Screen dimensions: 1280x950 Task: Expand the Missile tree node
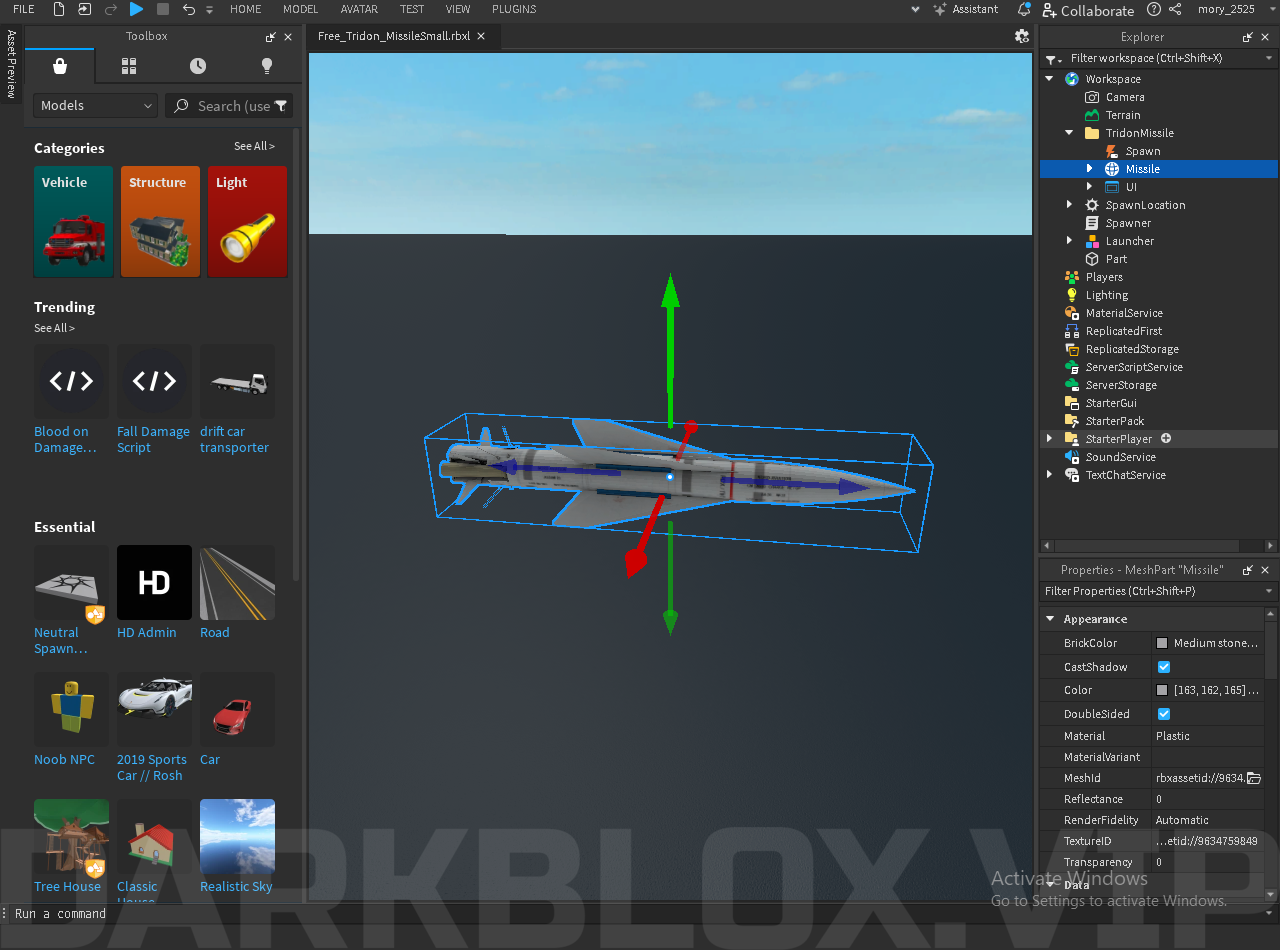pyautogui.click(x=1089, y=169)
